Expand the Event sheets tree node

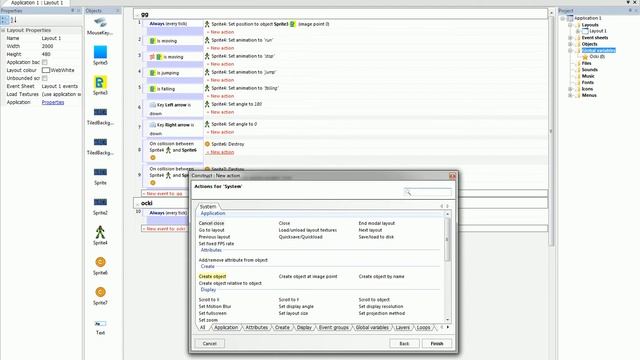(x=570, y=38)
